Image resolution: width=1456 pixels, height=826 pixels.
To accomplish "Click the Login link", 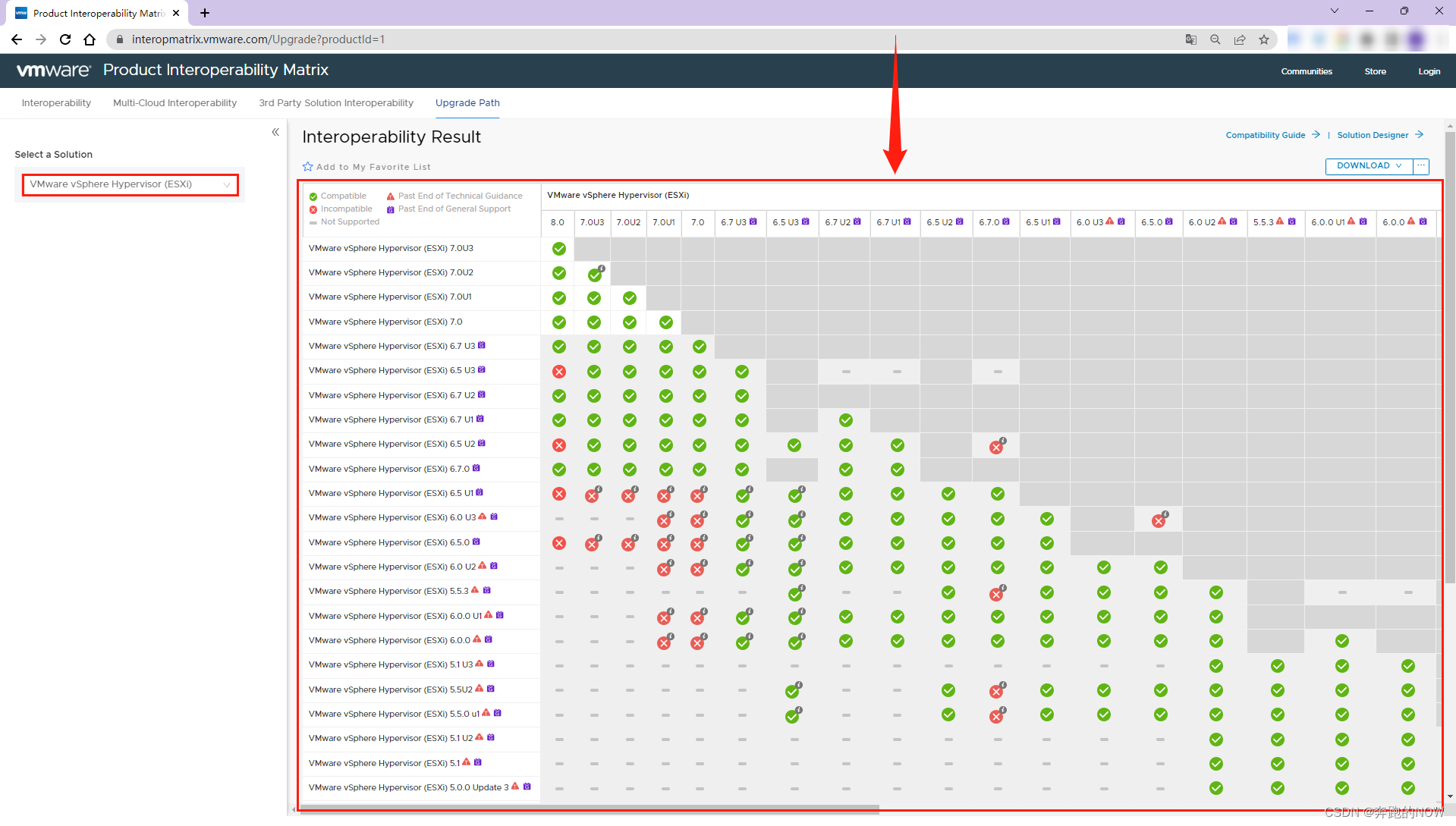I will point(1429,71).
